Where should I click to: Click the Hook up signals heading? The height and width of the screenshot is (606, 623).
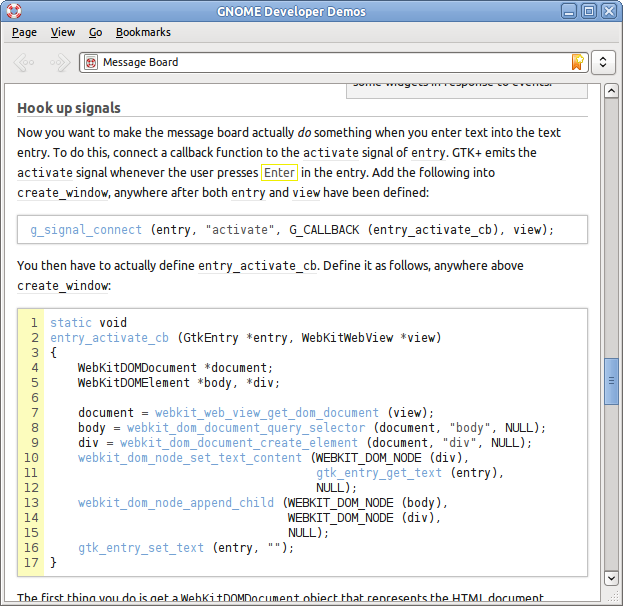tap(69, 108)
